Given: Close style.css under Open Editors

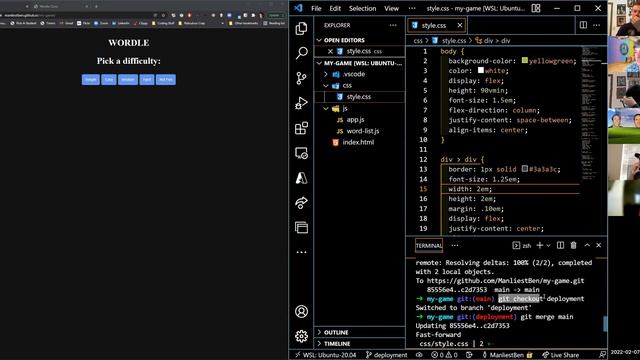Looking at the screenshot, I should click(x=330, y=51).
